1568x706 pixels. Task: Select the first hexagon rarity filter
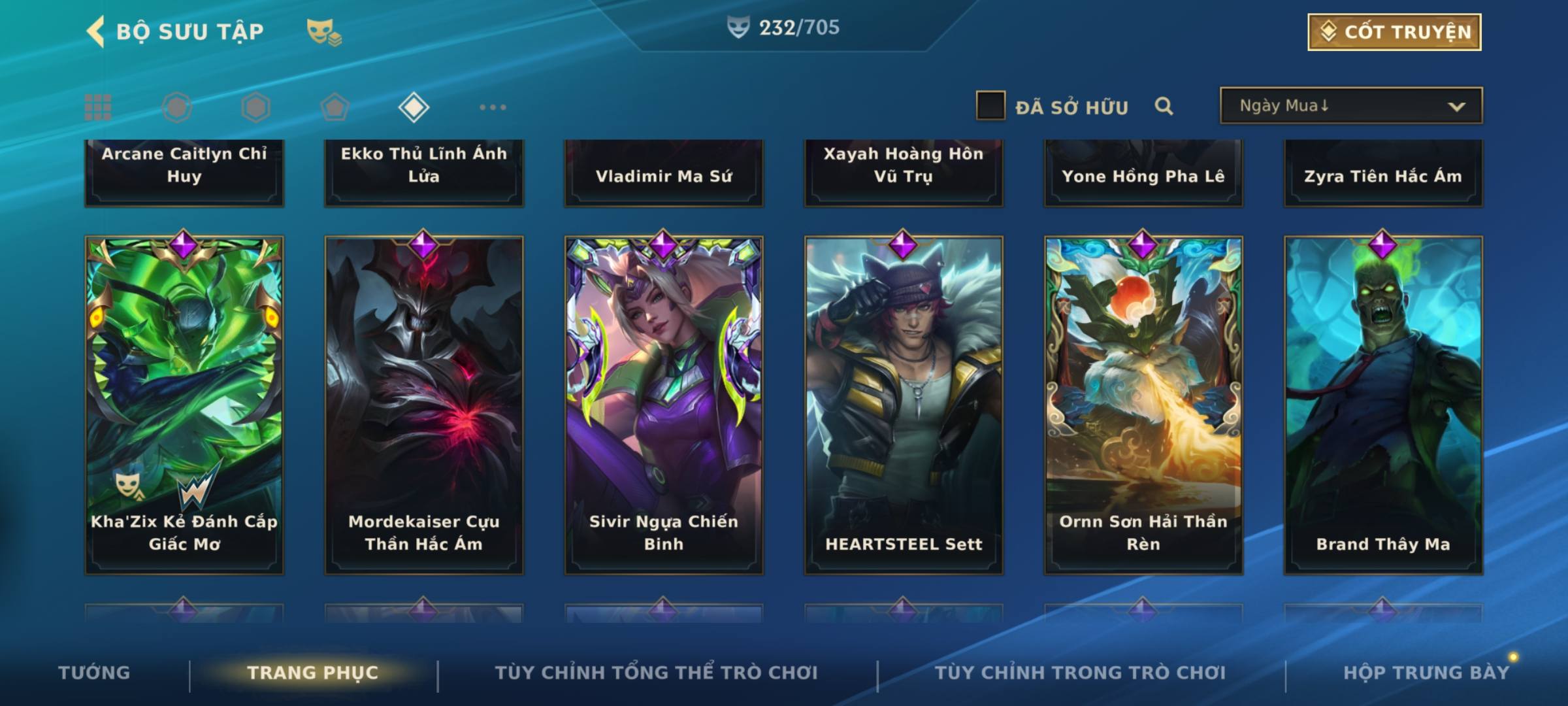click(177, 107)
